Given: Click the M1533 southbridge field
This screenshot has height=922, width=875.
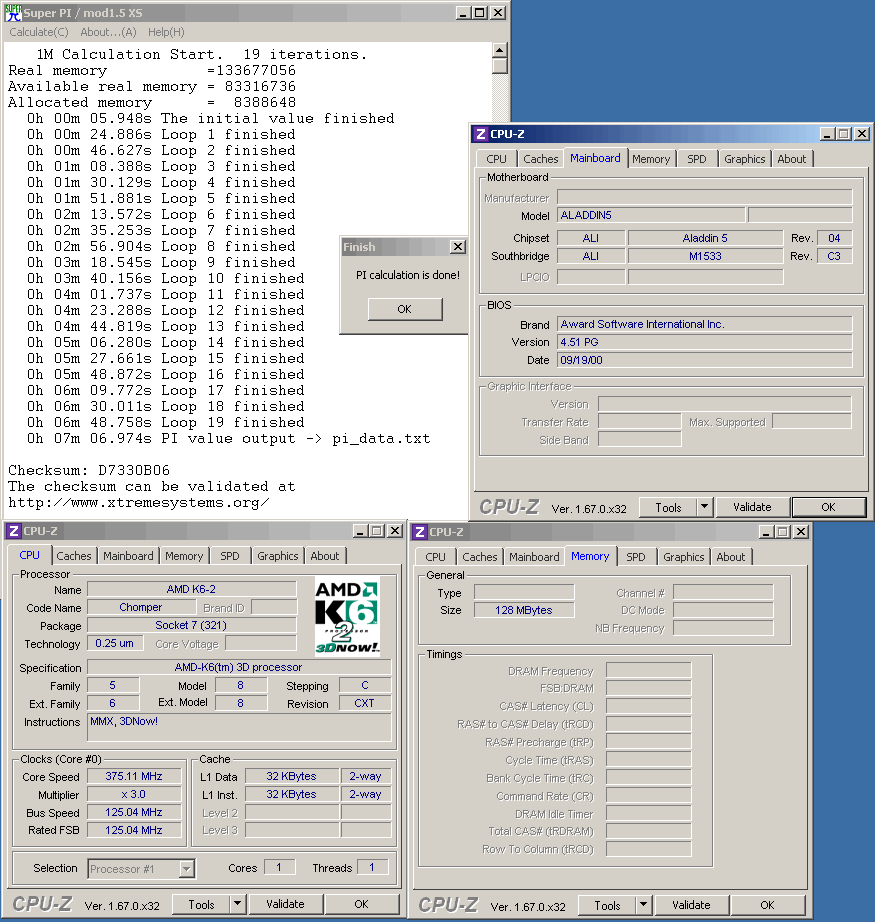Looking at the screenshot, I should click(x=705, y=256).
